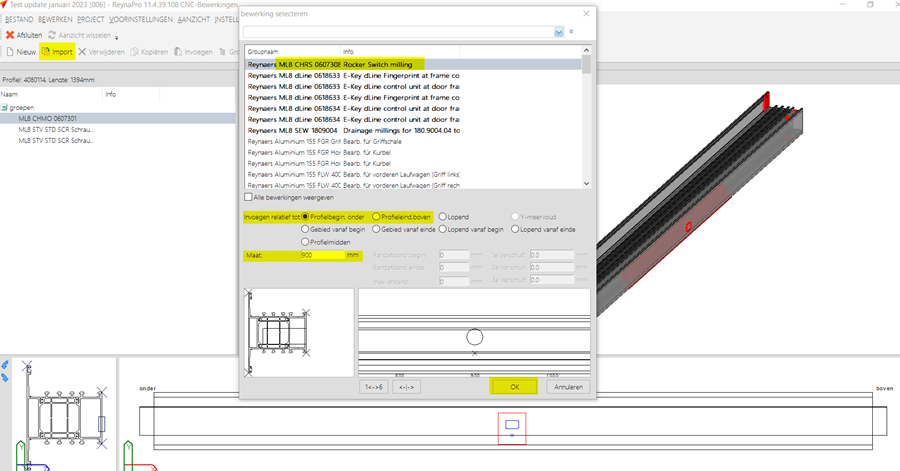Image resolution: width=900 pixels, height=471 pixels.
Task: Click the groepen tree node icon
Action: click(x=4, y=107)
